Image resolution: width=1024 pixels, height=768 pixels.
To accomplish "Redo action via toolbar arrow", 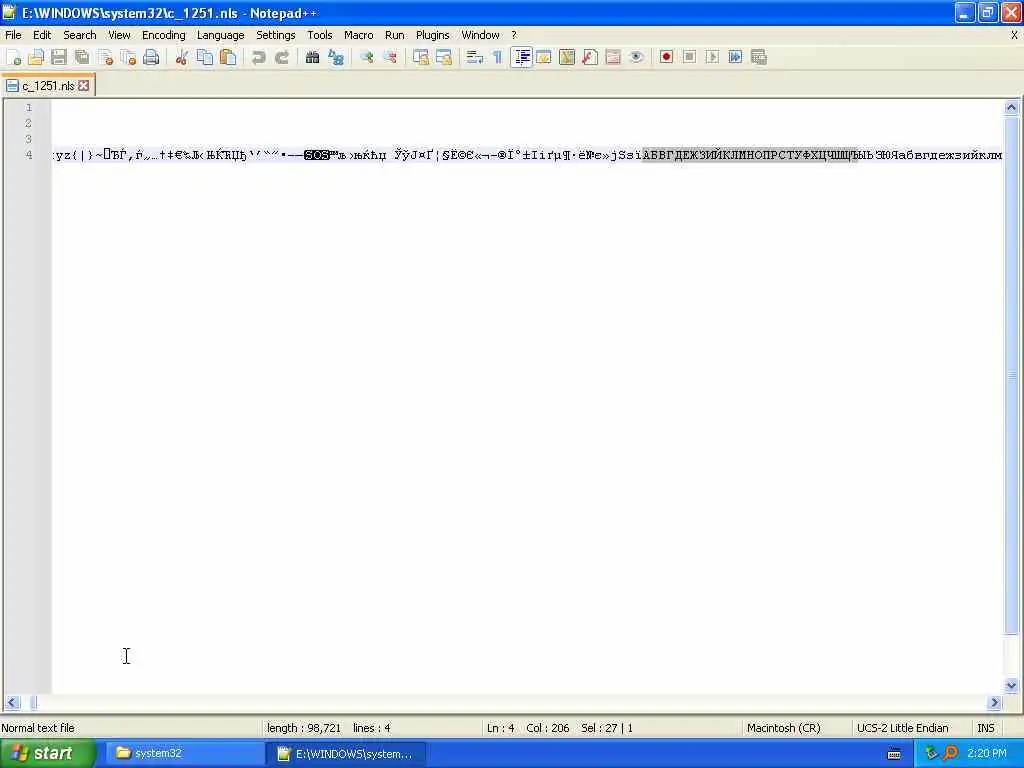I will pos(282,57).
